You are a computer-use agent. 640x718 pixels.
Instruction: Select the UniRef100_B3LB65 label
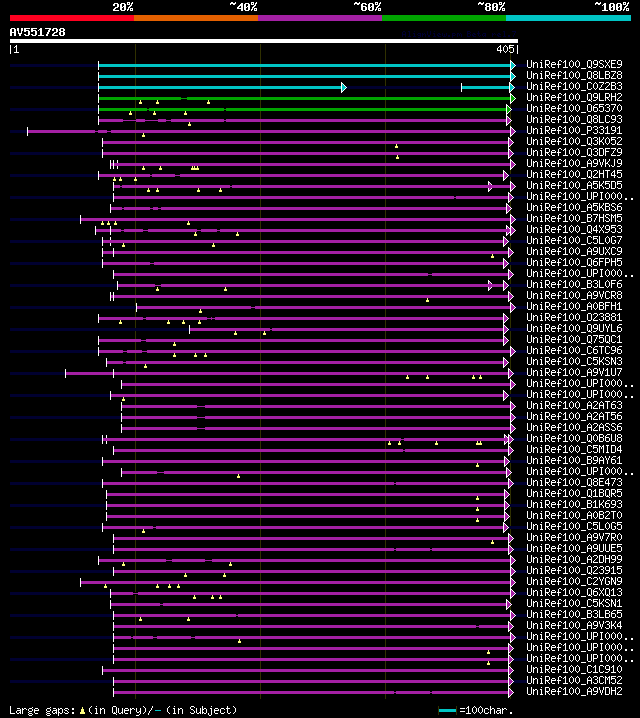(574, 614)
